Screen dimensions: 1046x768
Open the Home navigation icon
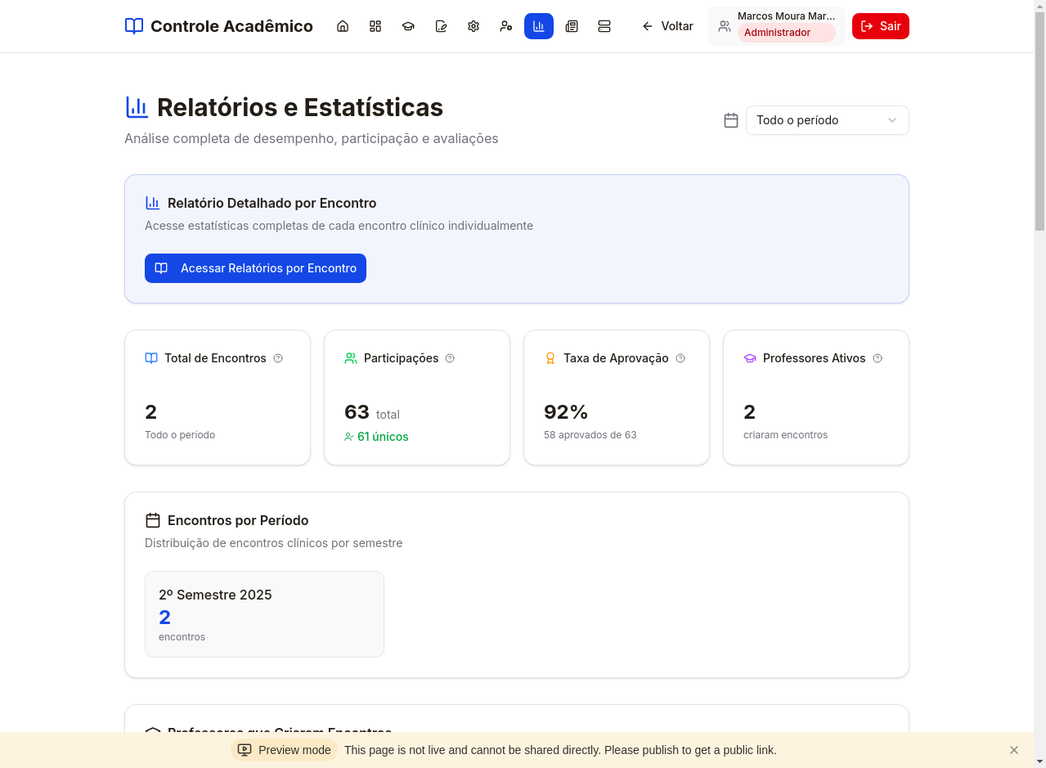point(343,26)
